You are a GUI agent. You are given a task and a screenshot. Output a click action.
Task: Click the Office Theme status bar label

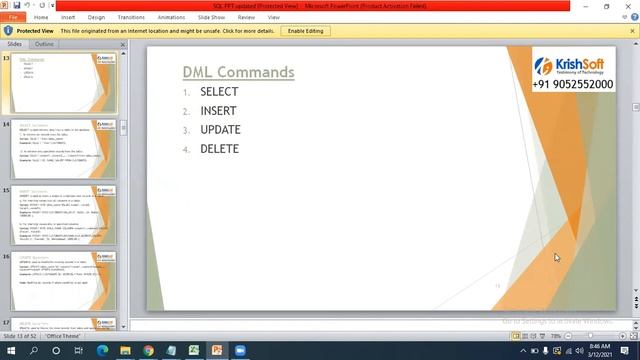63,336
